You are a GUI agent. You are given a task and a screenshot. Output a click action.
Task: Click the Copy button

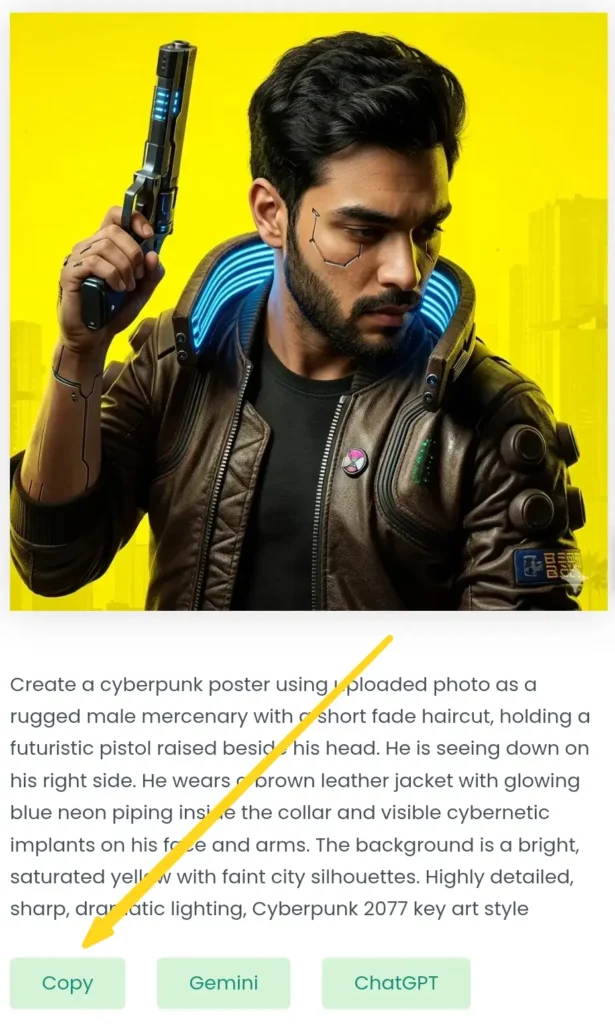point(67,983)
